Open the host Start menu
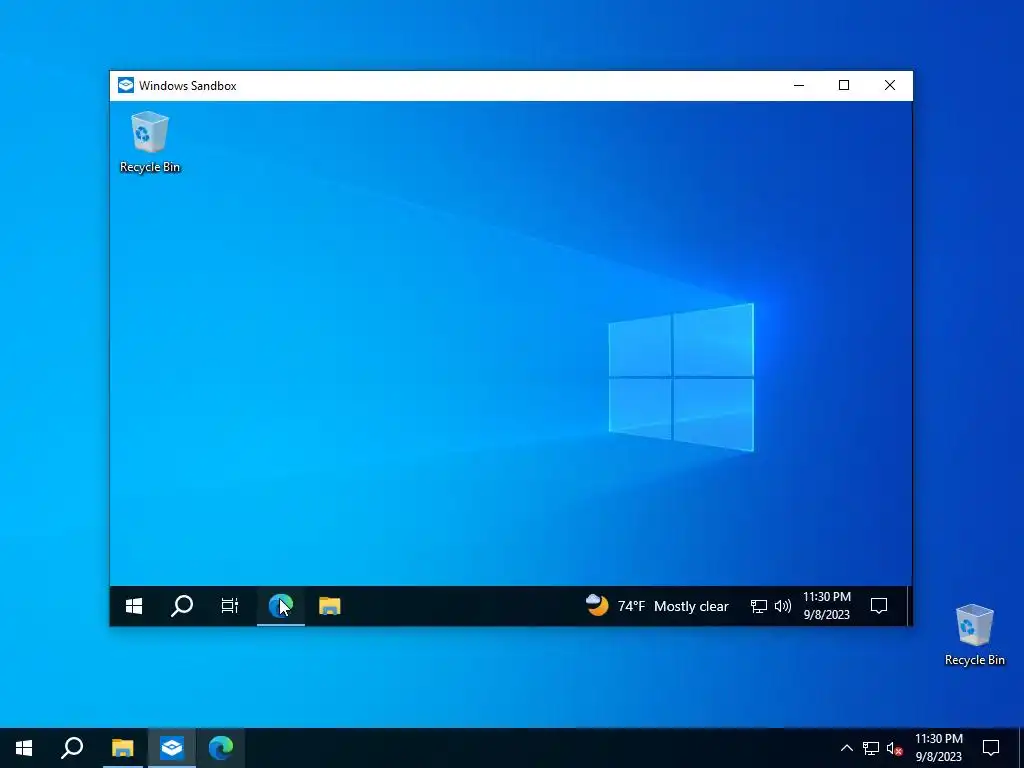This screenshot has height=768, width=1024. (24, 748)
